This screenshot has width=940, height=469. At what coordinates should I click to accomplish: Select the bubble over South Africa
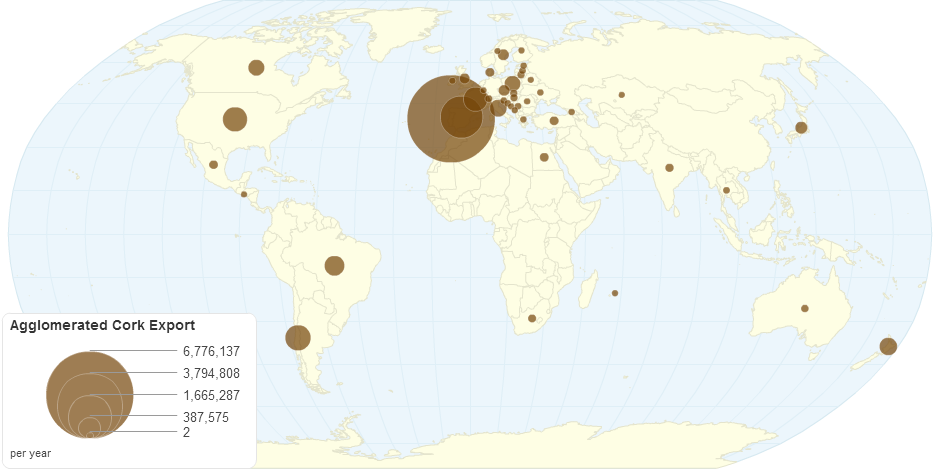pos(532,319)
